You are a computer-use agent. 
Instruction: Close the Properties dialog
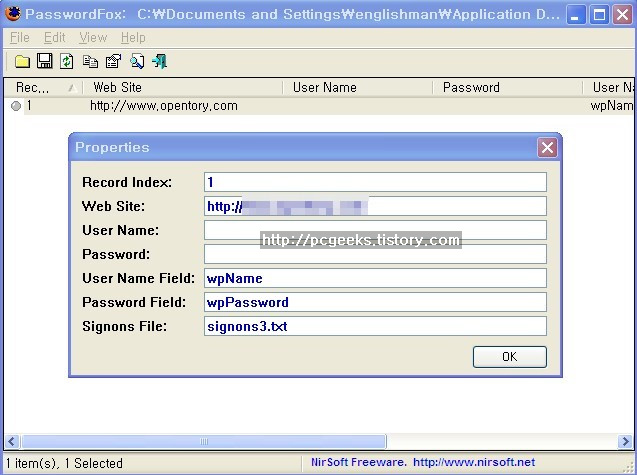(x=547, y=147)
